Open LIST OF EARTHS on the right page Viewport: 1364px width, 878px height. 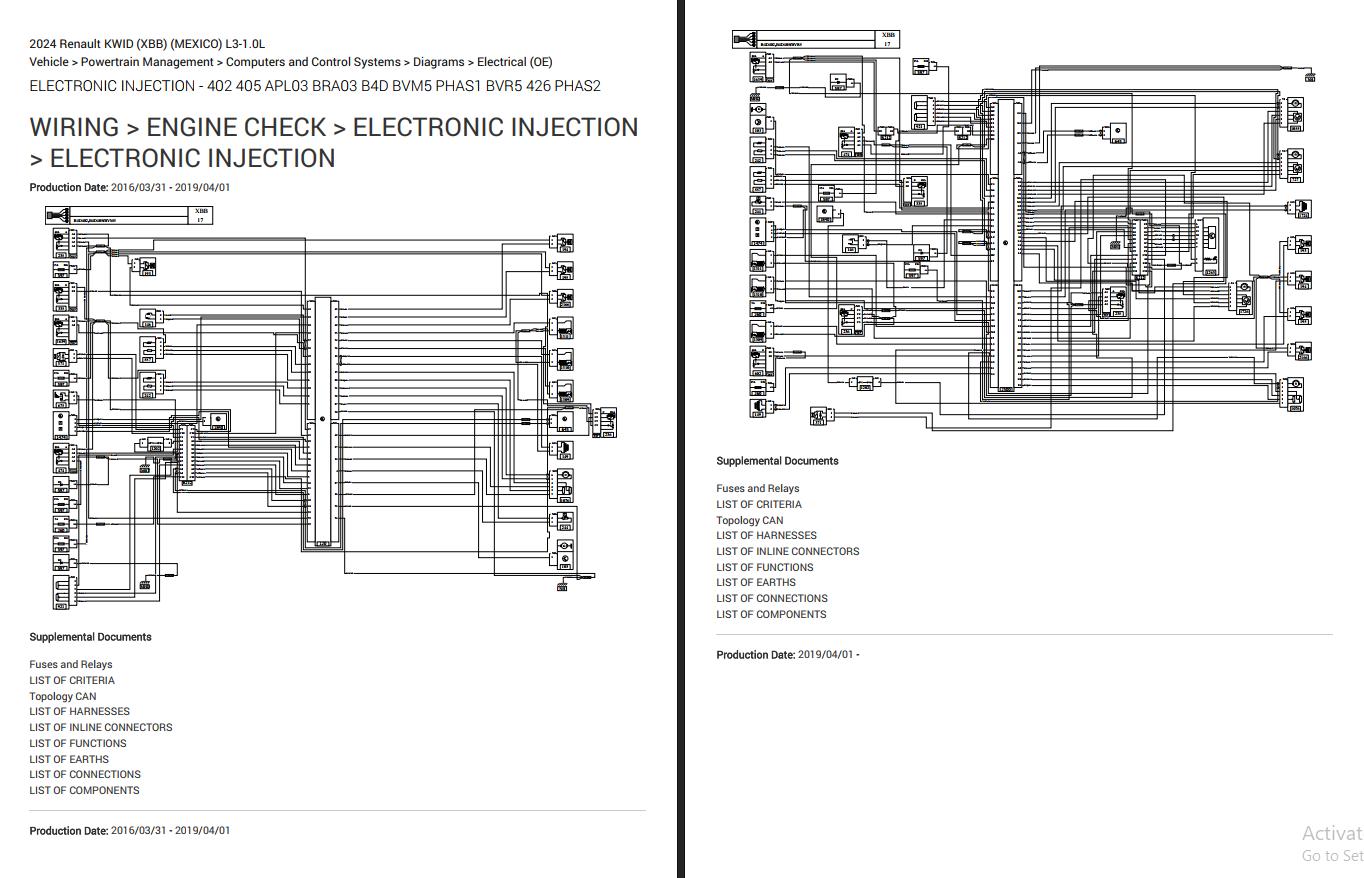pos(756,582)
